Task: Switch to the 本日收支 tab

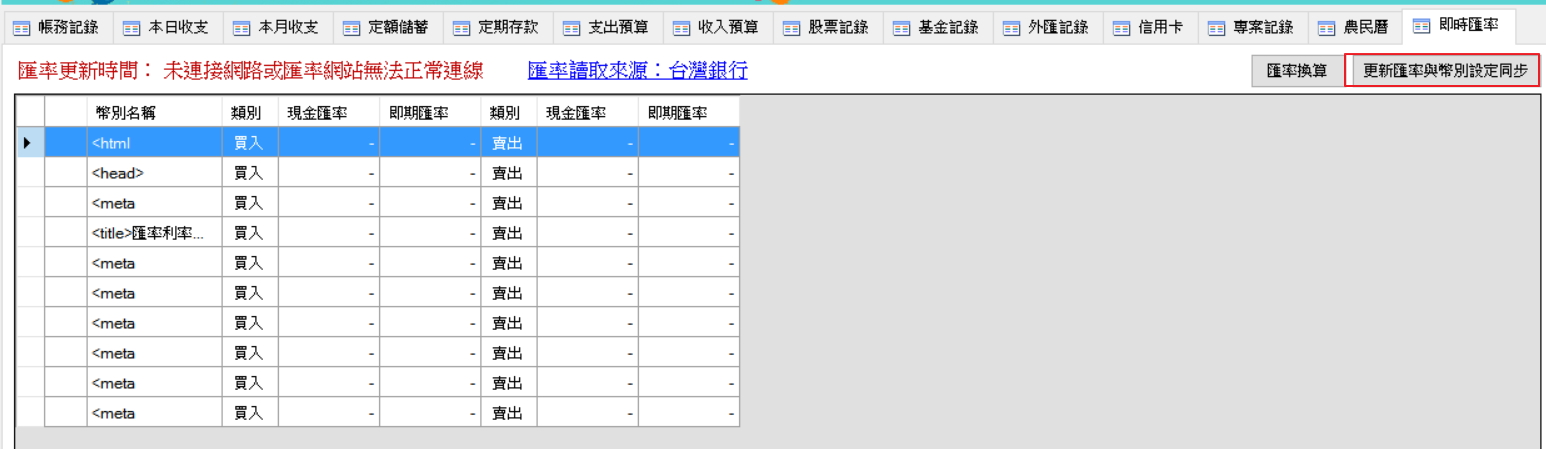Action: point(168,27)
